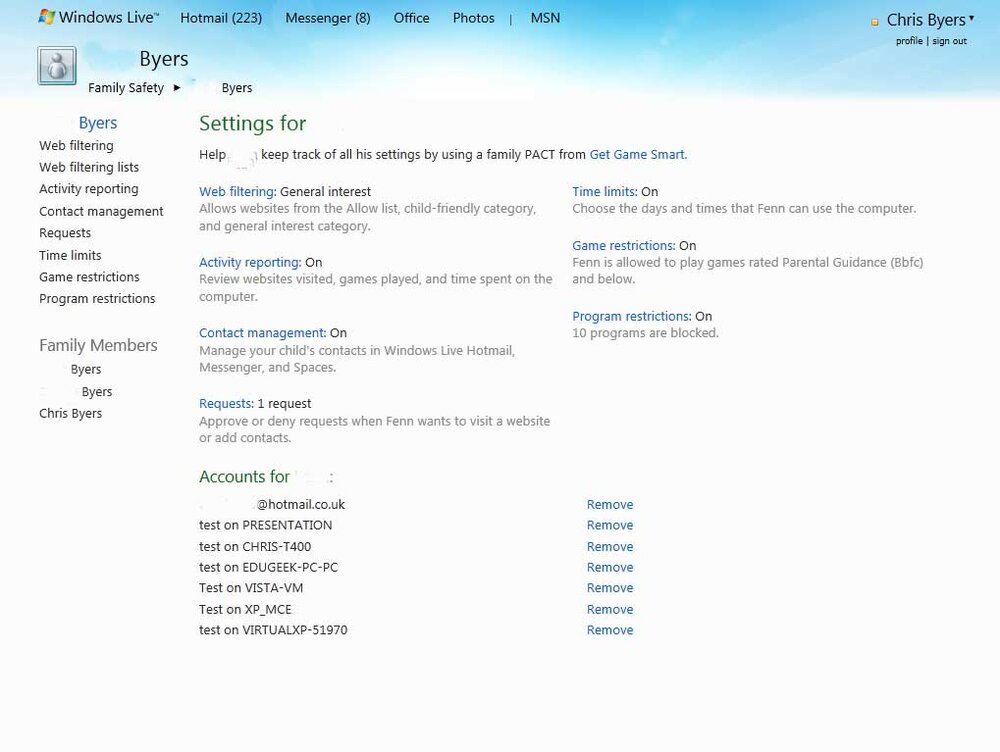This screenshot has width=1000, height=752.
Task: Open the MSN menu item
Action: [545, 18]
